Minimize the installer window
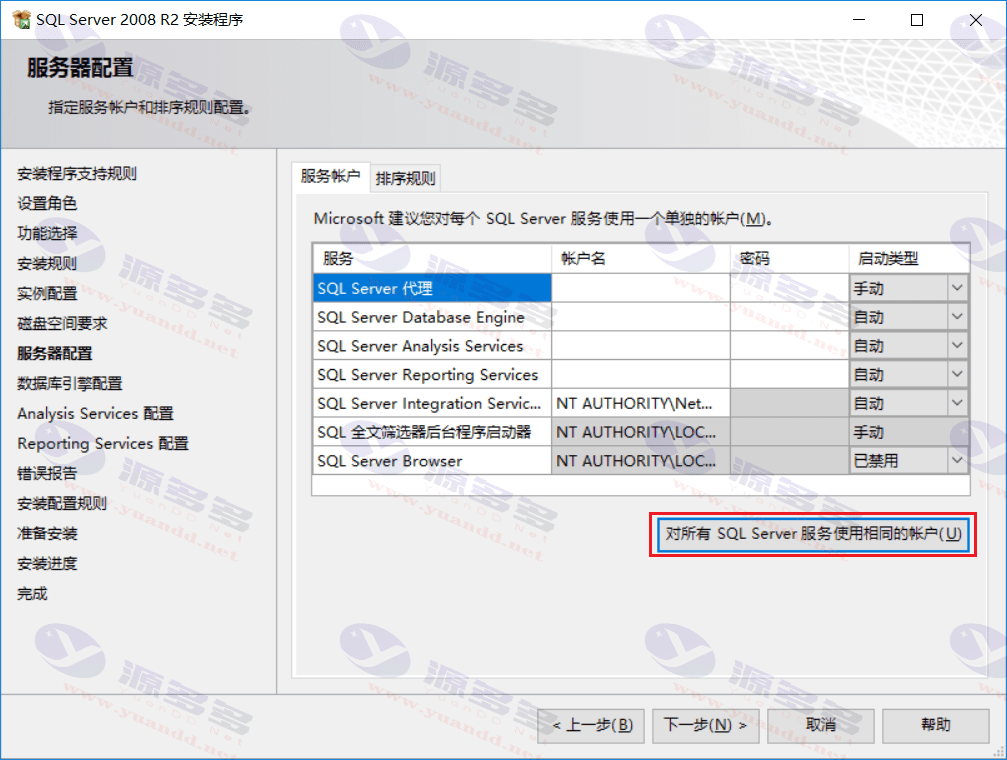This screenshot has height=760, width=1007. 859,20
